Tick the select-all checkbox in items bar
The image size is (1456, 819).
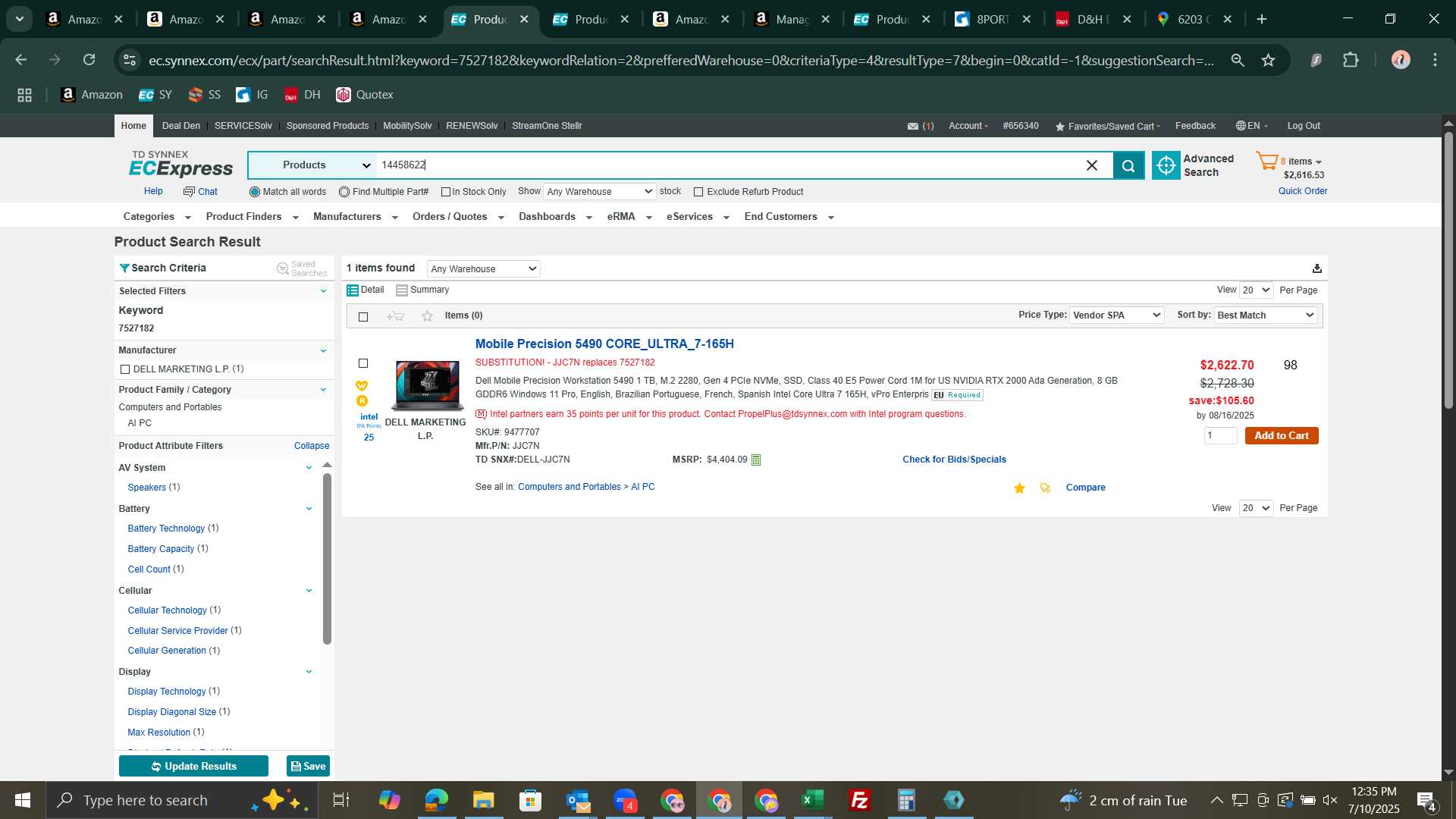363,317
